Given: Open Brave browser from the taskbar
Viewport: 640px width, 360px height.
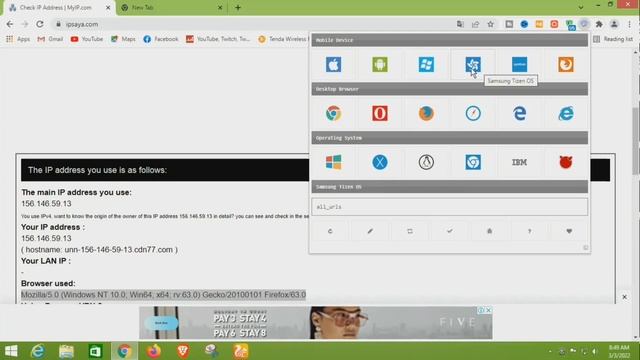Looking at the screenshot, I should tap(183, 351).
